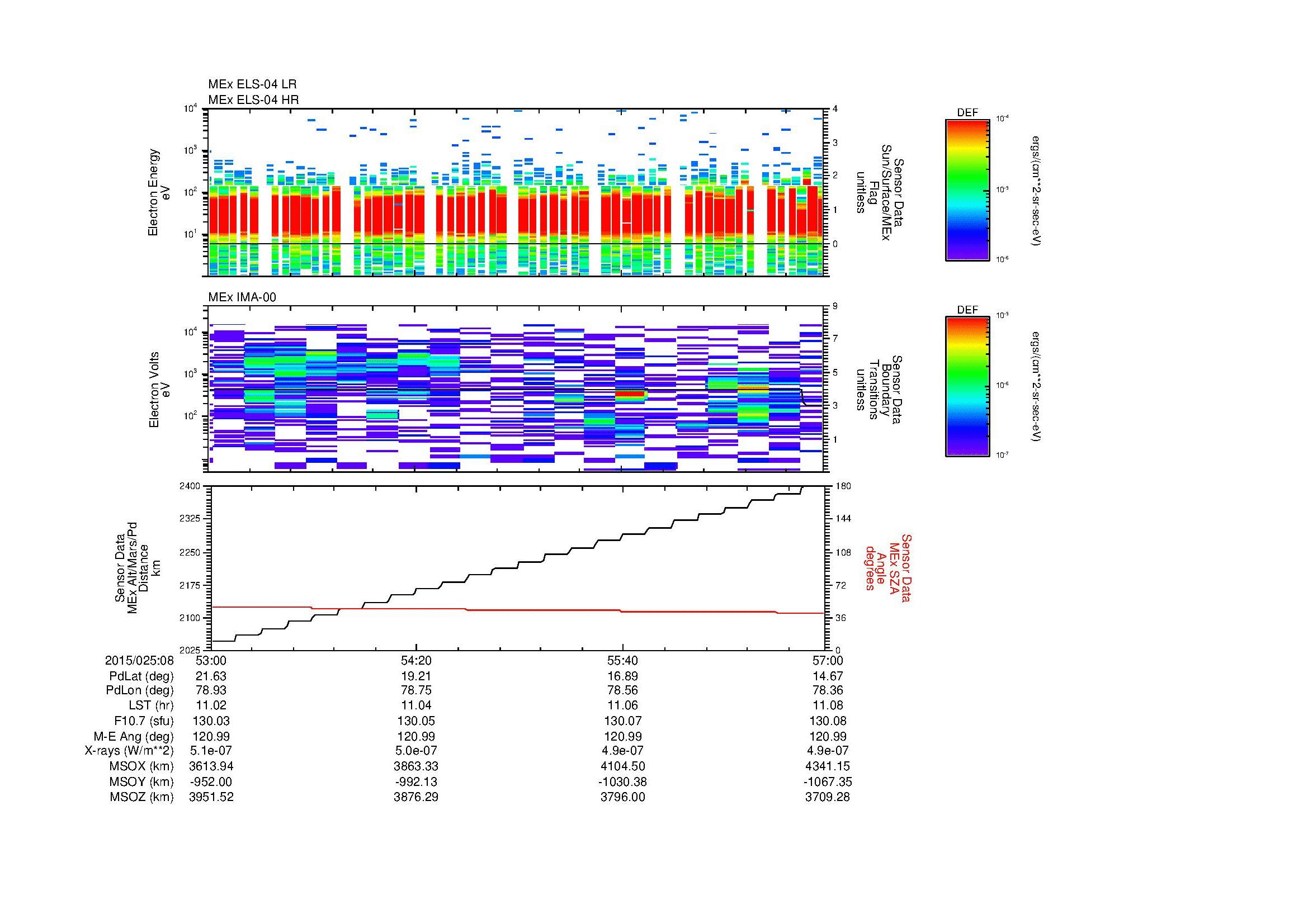
Task: Click the '55:40' time tick label
Action: click(622, 660)
